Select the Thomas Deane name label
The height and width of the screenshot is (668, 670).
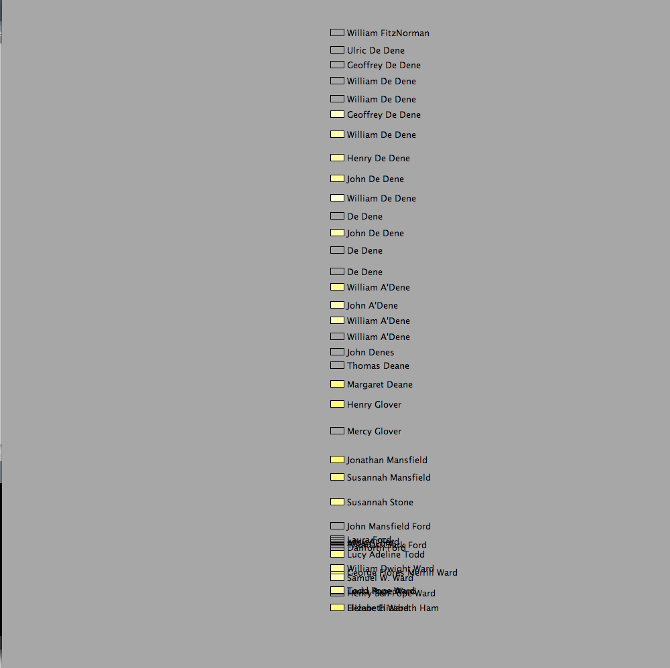click(x=378, y=366)
